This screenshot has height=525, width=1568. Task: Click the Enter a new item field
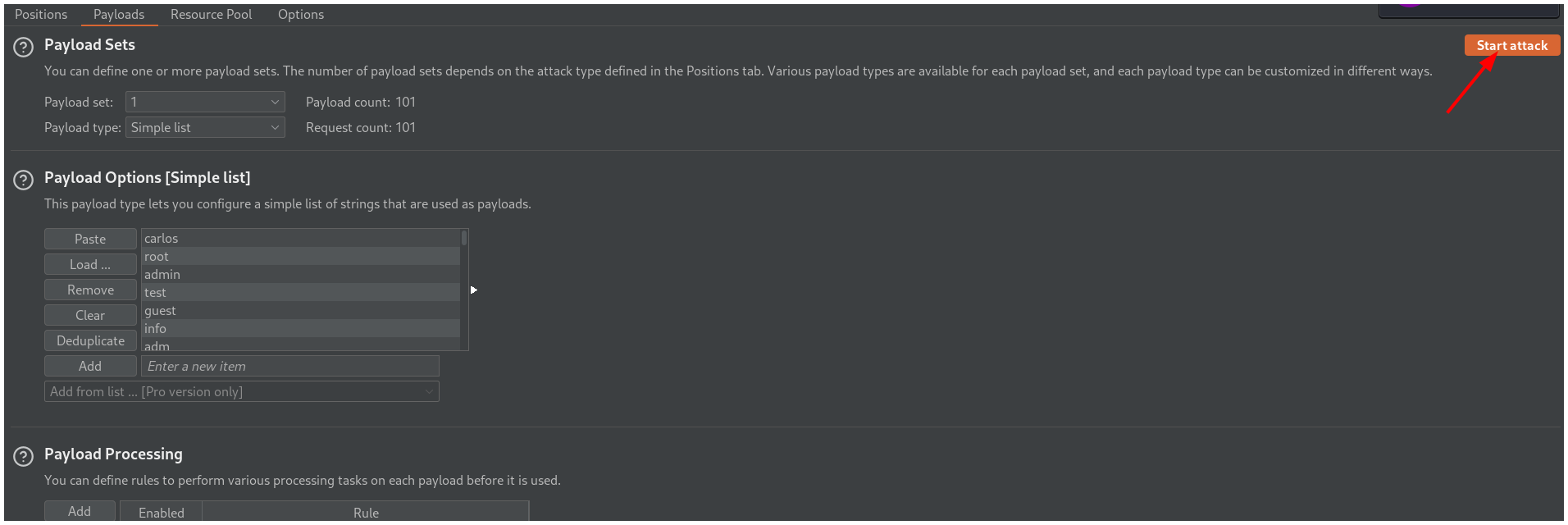click(x=289, y=366)
